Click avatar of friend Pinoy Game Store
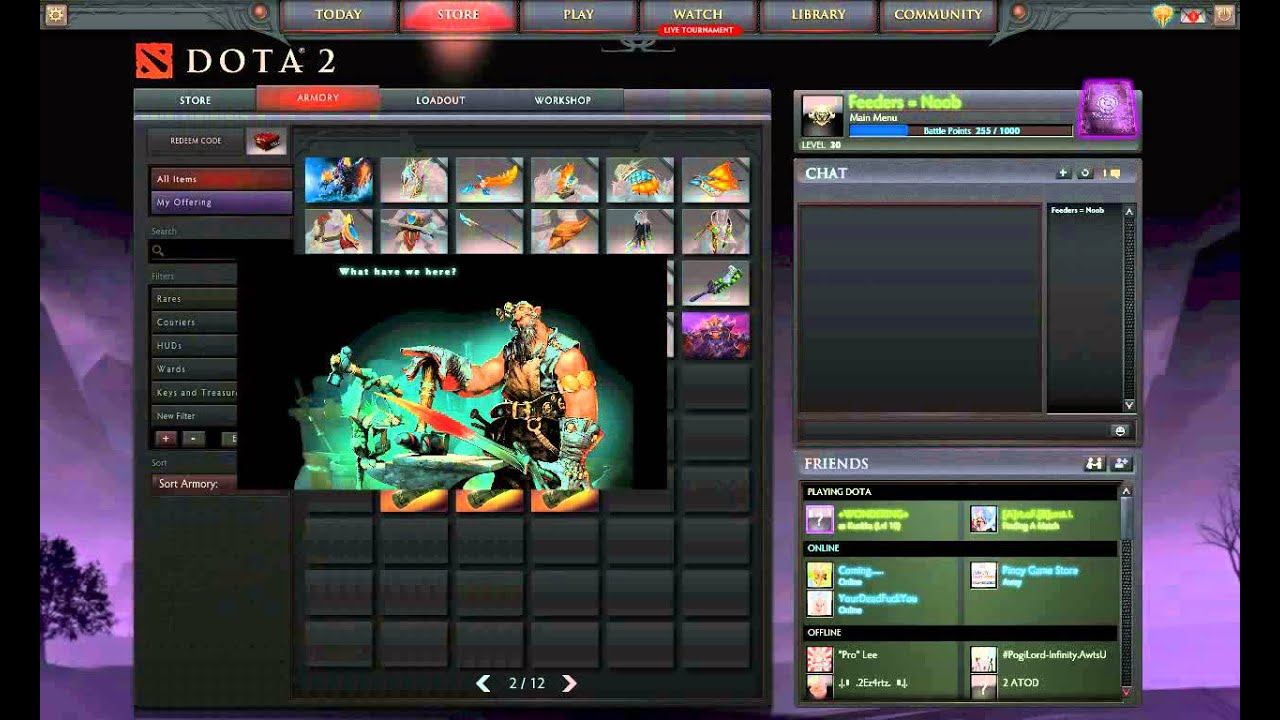The height and width of the screenshot is (720, 1280). click(x=984, y=575)
